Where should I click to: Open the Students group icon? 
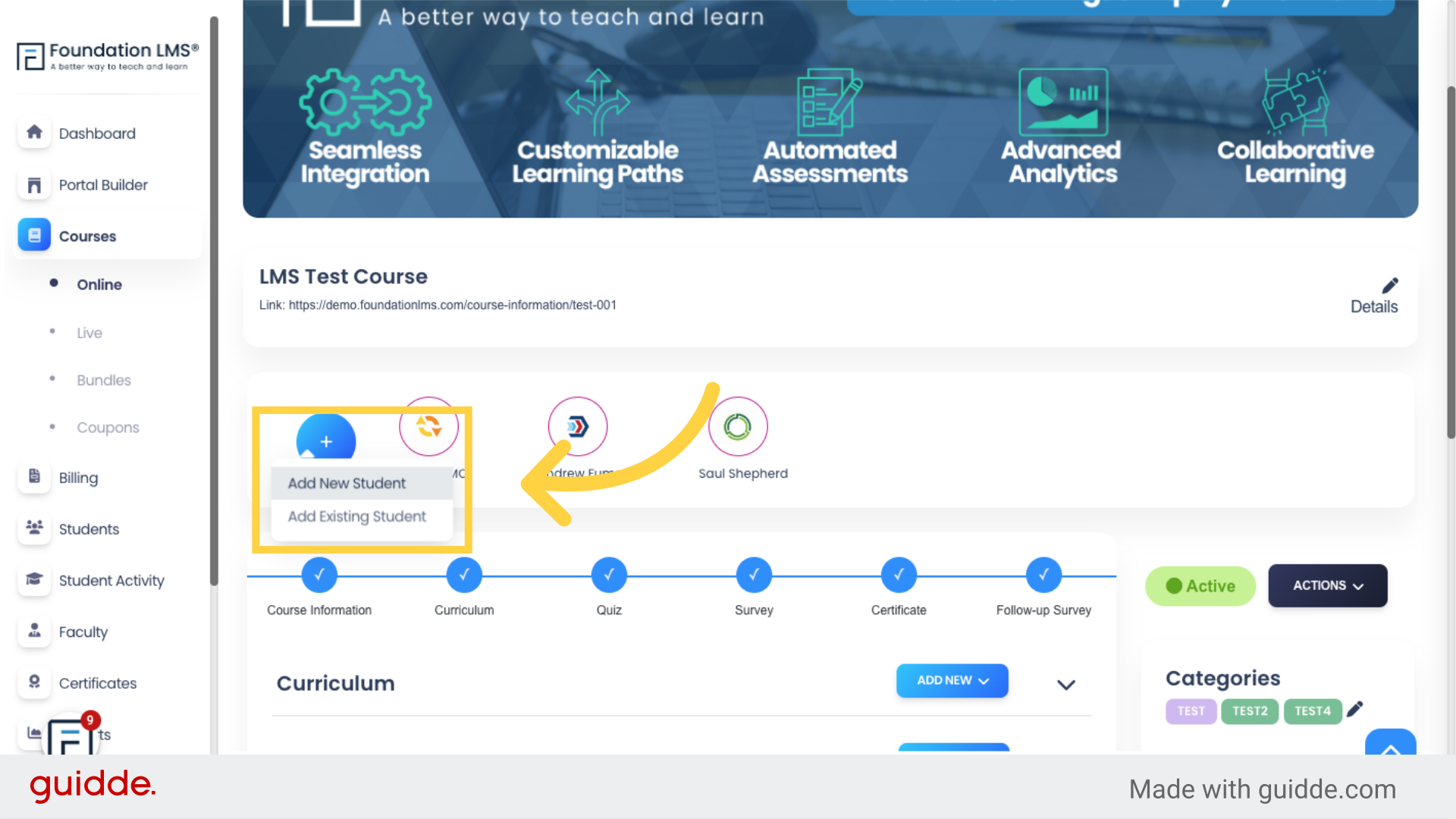(x=34, y=528)
